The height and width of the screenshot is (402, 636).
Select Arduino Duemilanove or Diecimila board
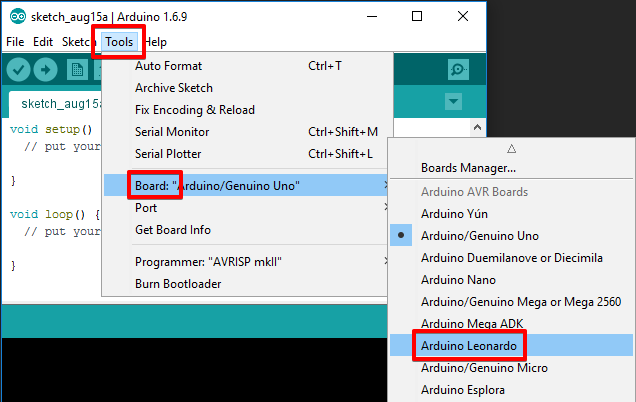(511, 258)
